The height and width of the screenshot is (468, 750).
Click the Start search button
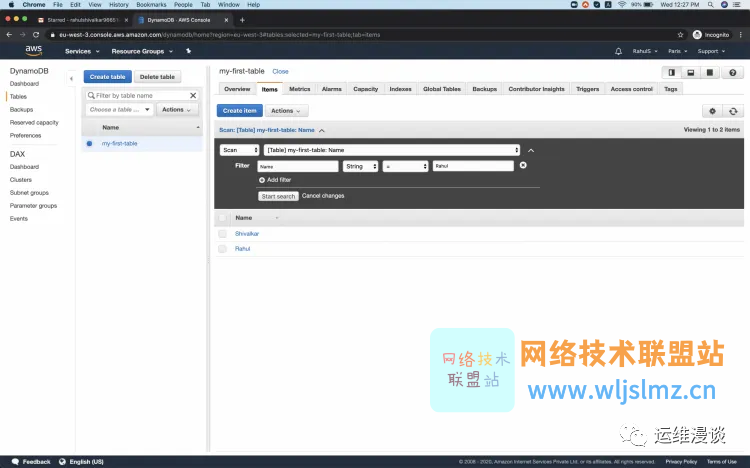tap(278, 196)
